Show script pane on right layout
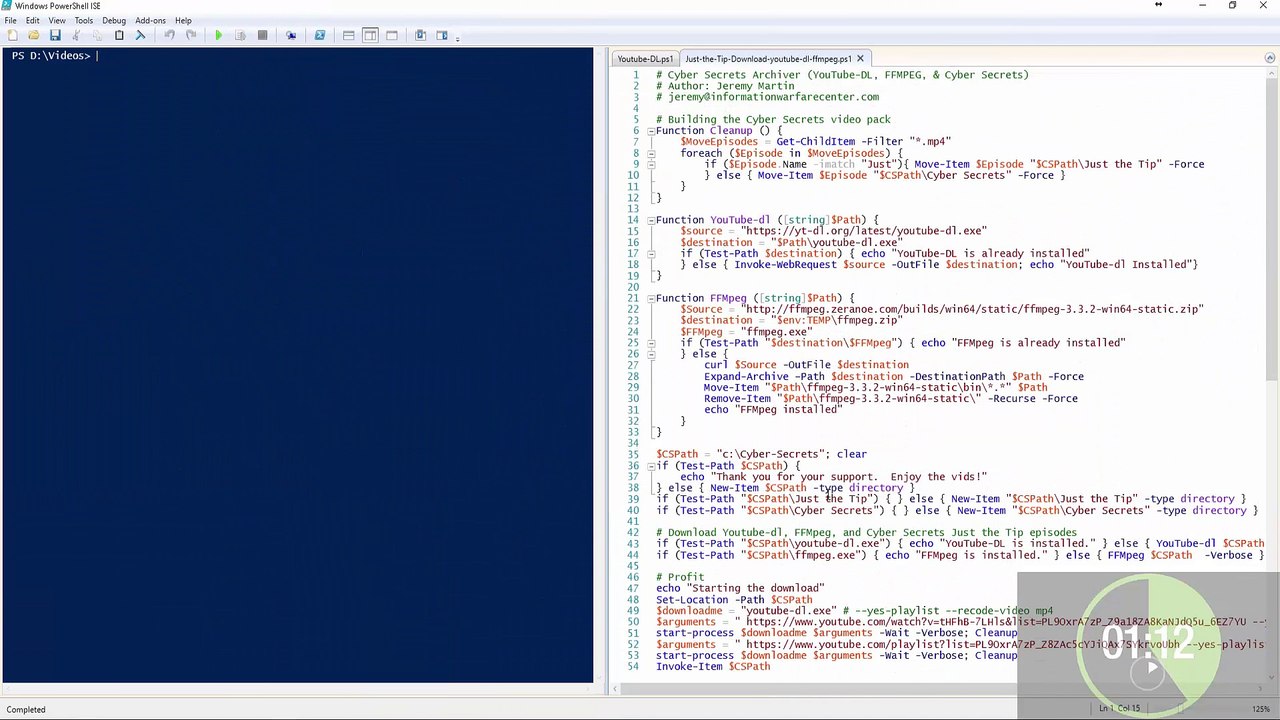 (370, 35)
